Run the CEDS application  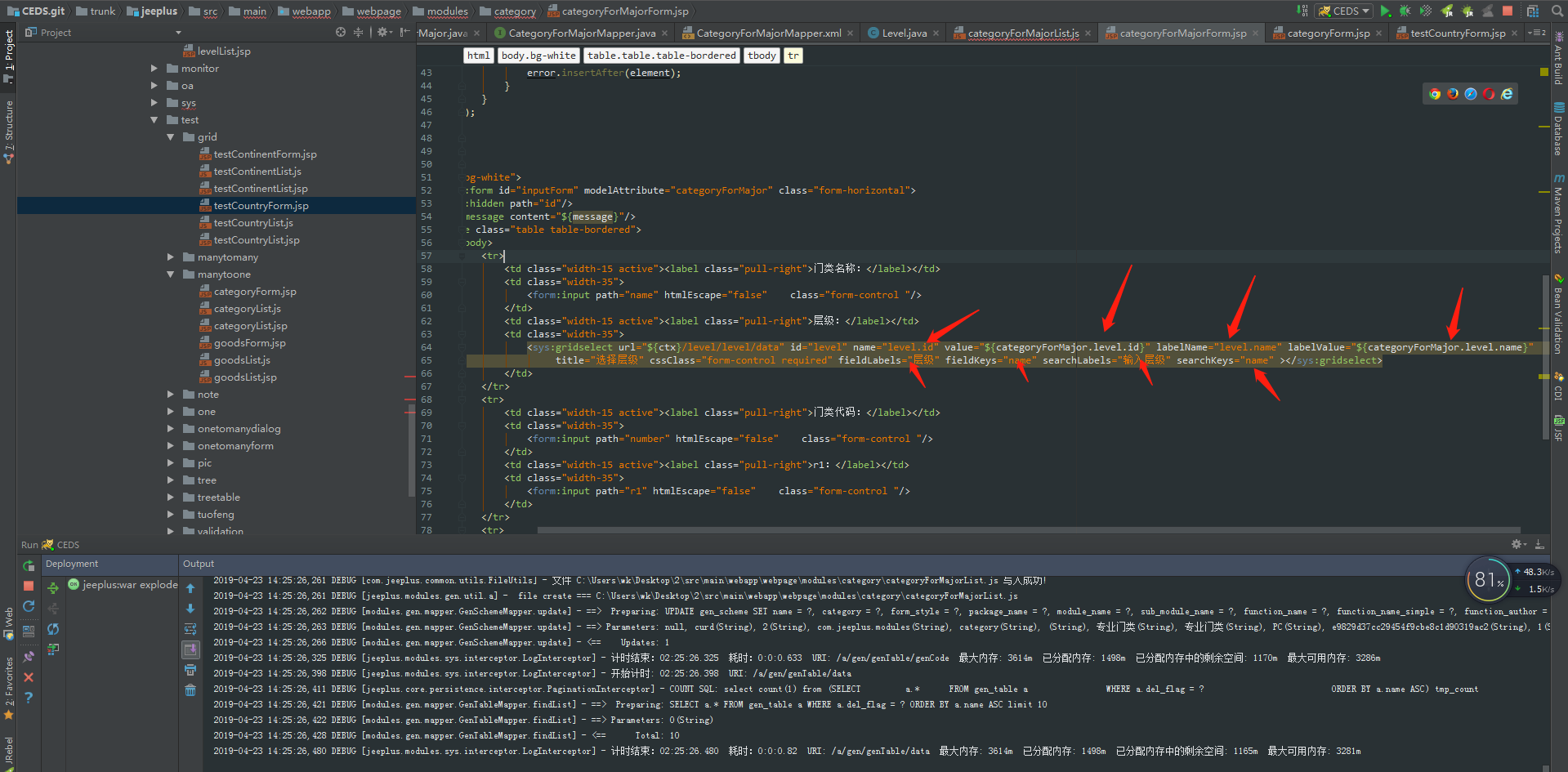click(x=1384, y=11)
